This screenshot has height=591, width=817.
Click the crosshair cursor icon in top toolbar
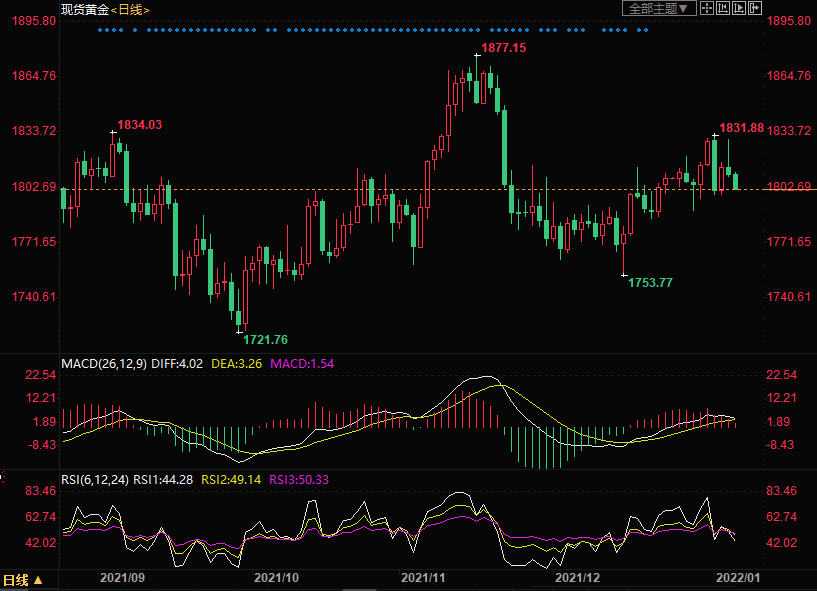click(707, 8)
